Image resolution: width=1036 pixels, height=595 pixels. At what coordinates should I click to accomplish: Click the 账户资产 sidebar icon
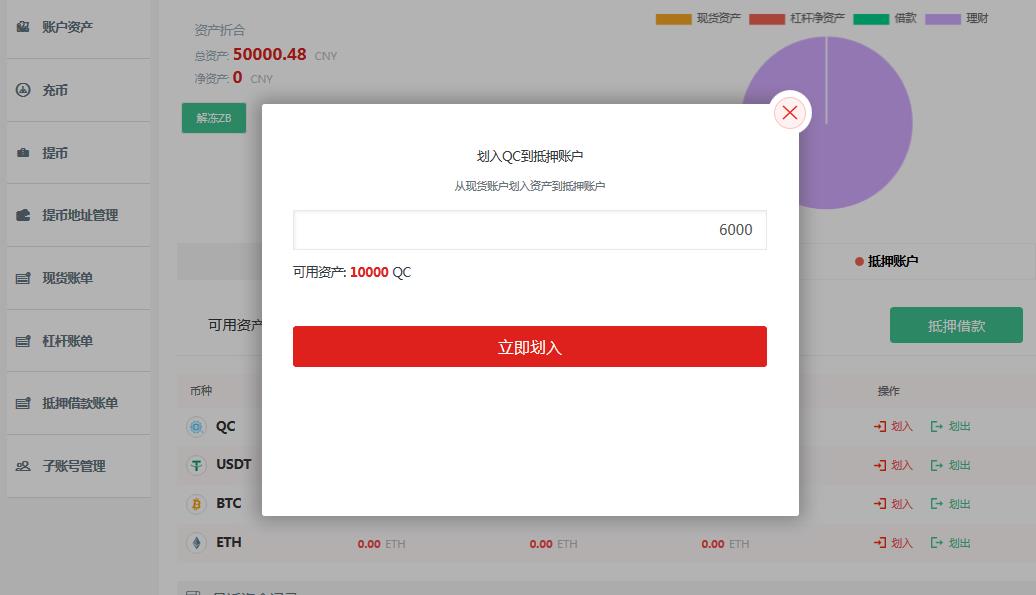pos(23,27)
